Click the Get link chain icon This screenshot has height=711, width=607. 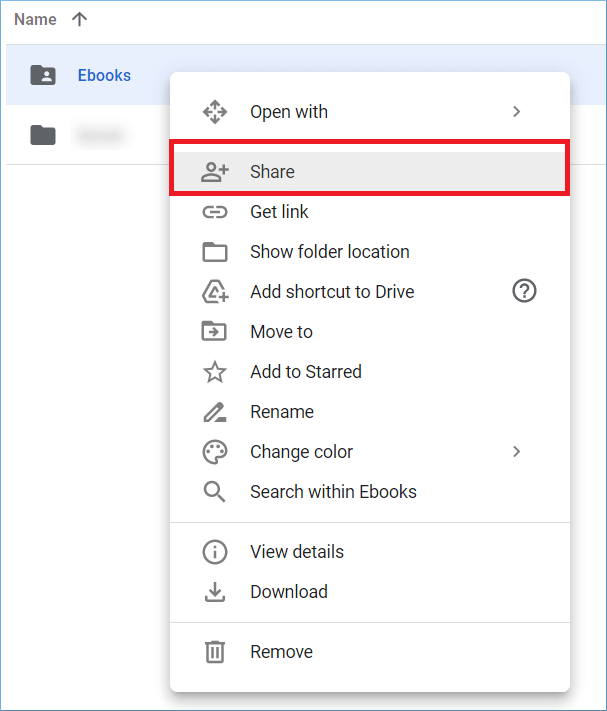tap(215, 212)
